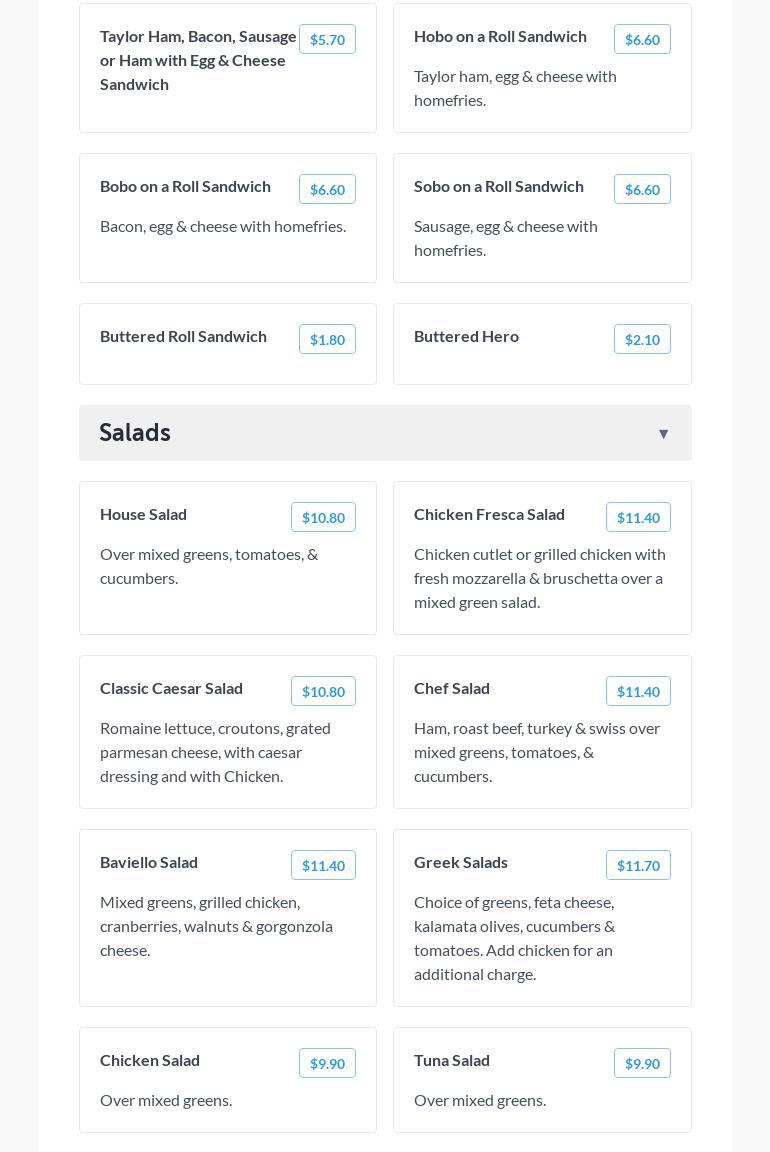Click the Chef Salad price tag
The width and height of the screenshot is (770, 1152).
(x=638, y=692)
